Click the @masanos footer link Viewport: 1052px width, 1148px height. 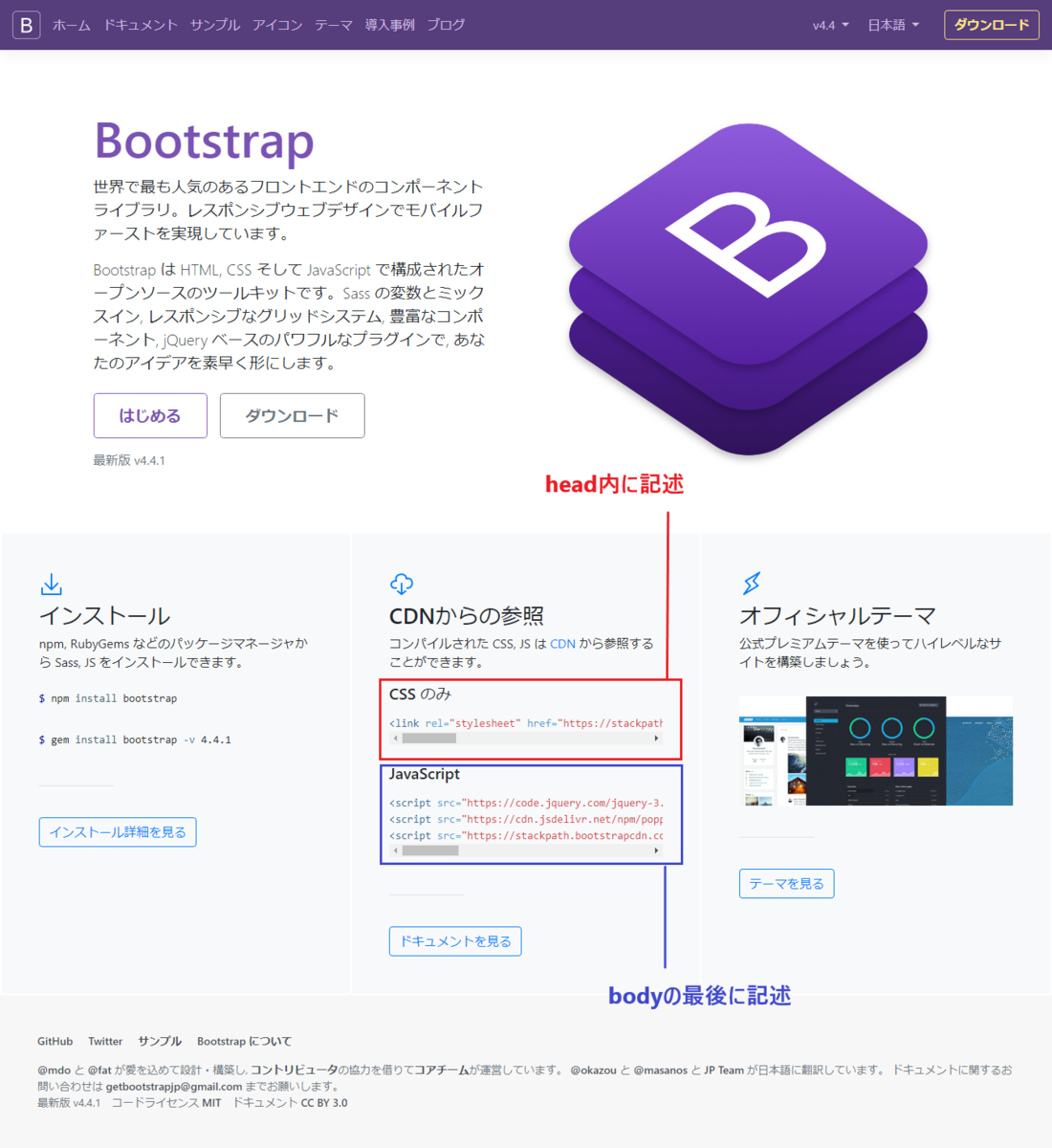tap(660, 1071)
